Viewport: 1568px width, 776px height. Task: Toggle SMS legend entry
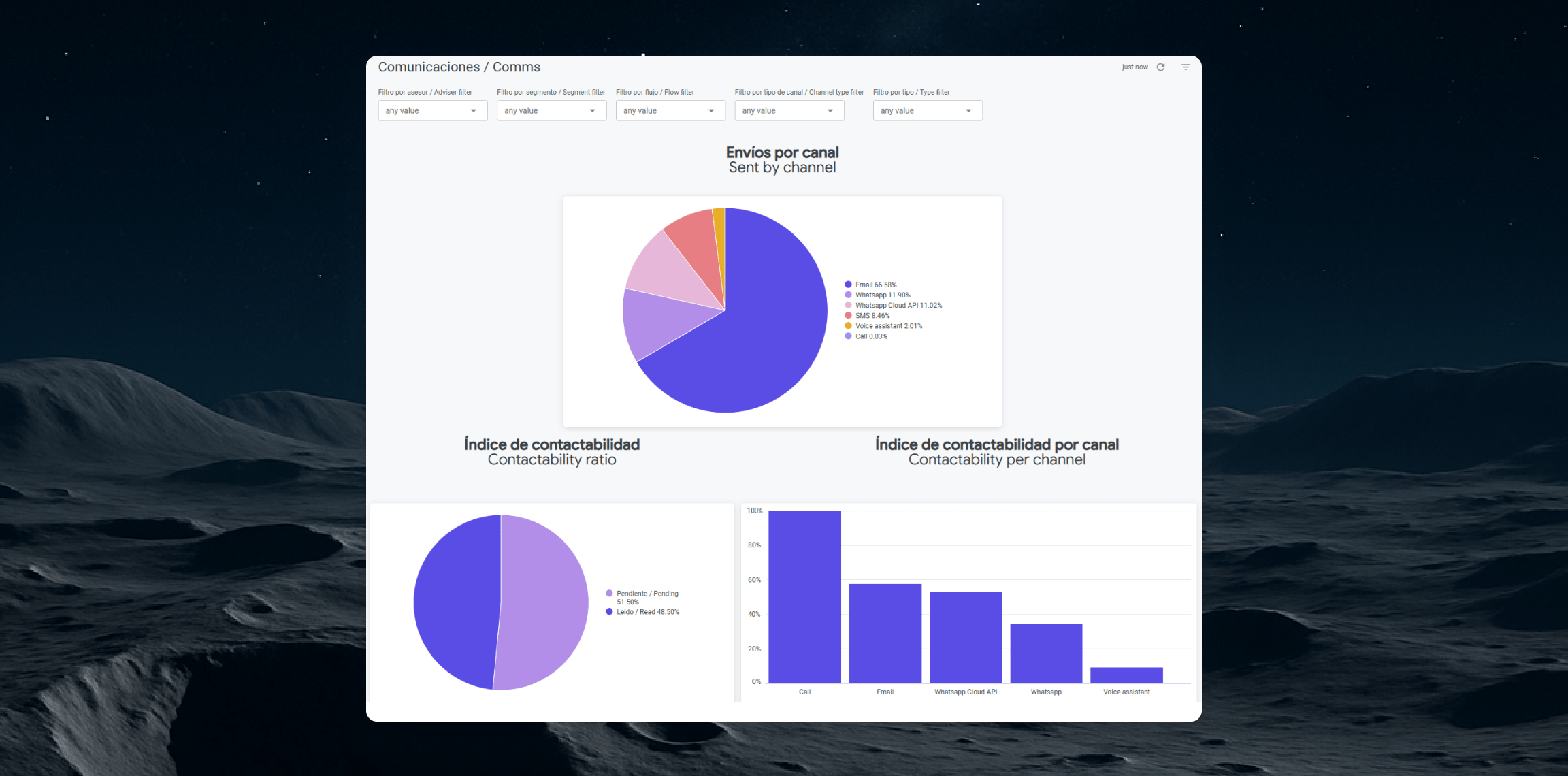click(x=872, y=316)
